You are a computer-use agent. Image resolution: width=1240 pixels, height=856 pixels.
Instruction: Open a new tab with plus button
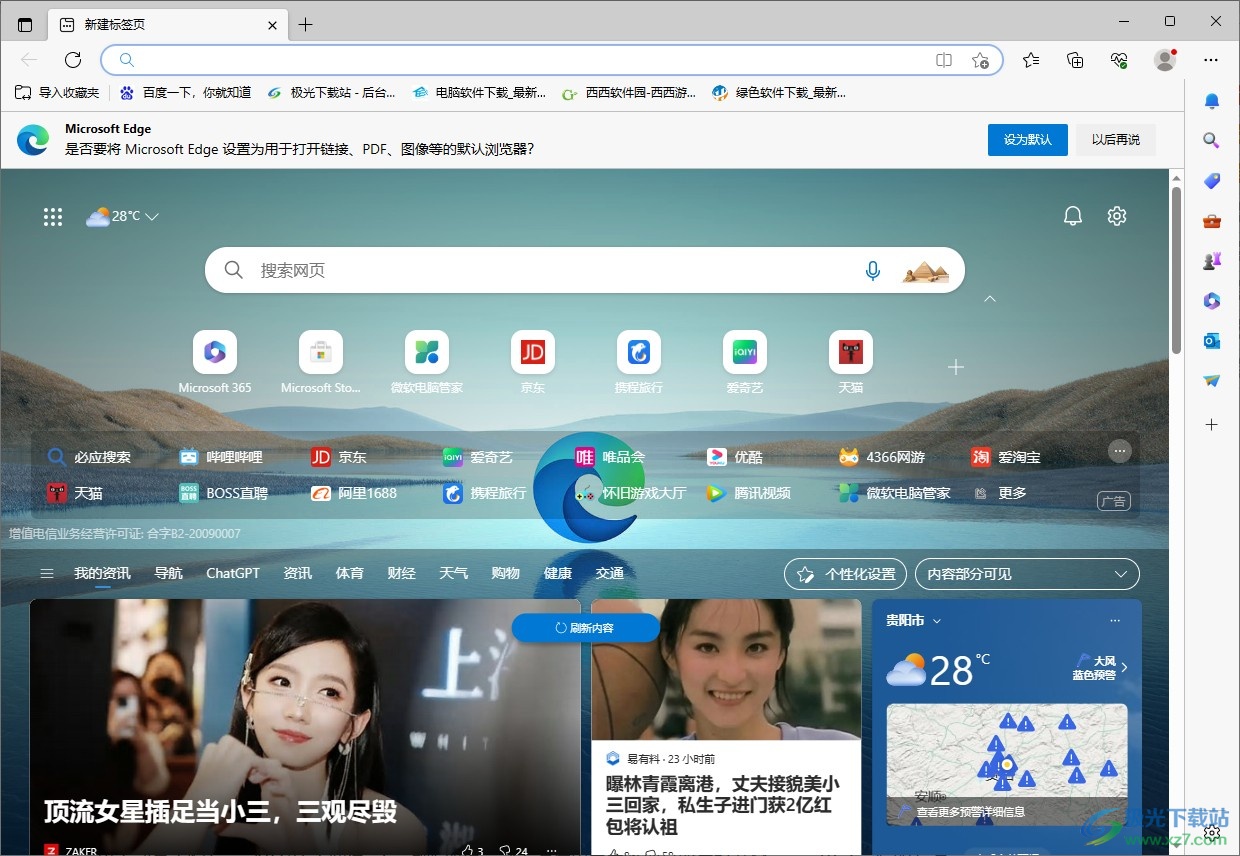coord(306,25)
